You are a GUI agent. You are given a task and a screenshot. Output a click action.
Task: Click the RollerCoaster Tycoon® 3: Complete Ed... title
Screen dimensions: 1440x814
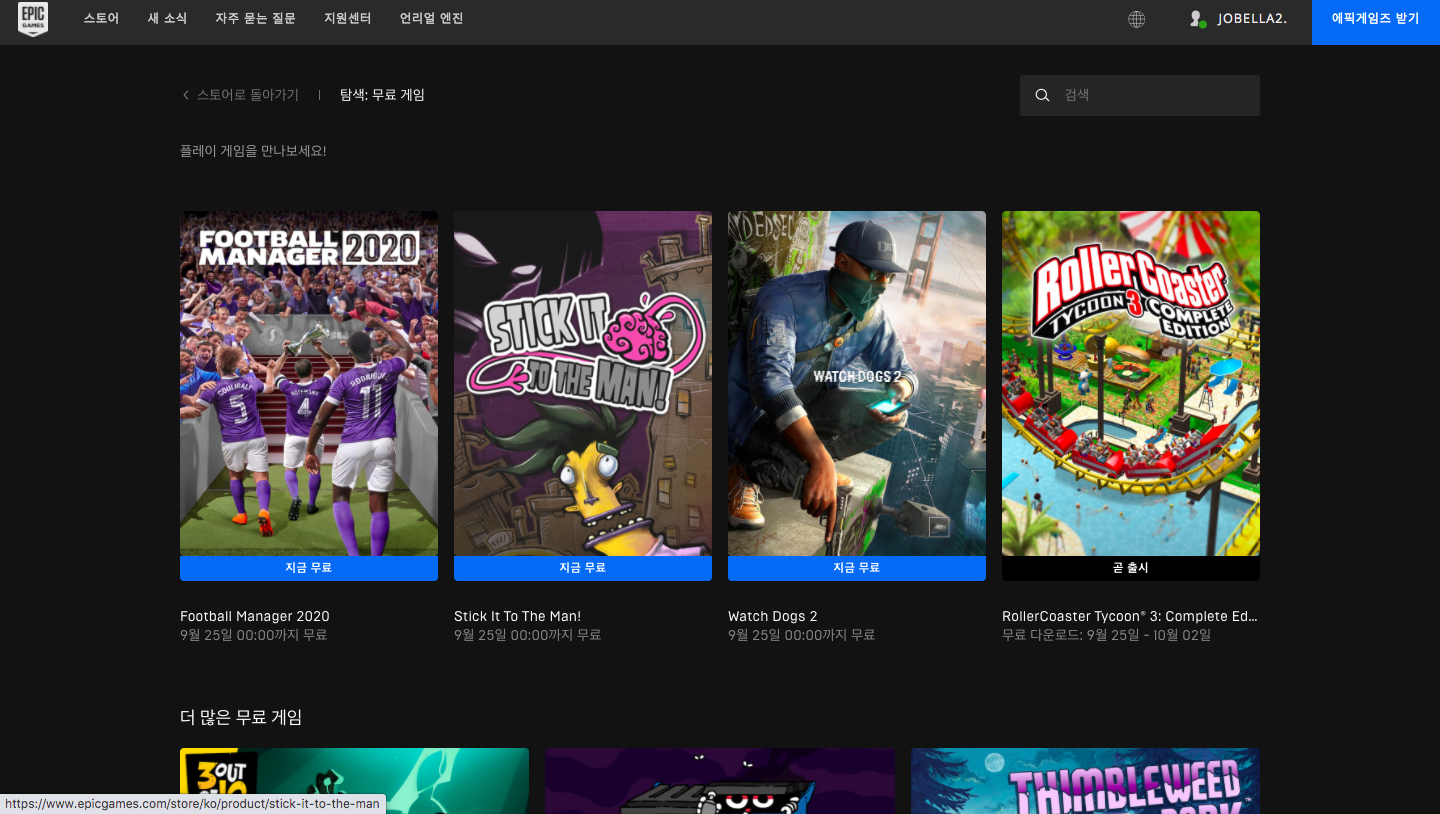(x=1130, y=616)
